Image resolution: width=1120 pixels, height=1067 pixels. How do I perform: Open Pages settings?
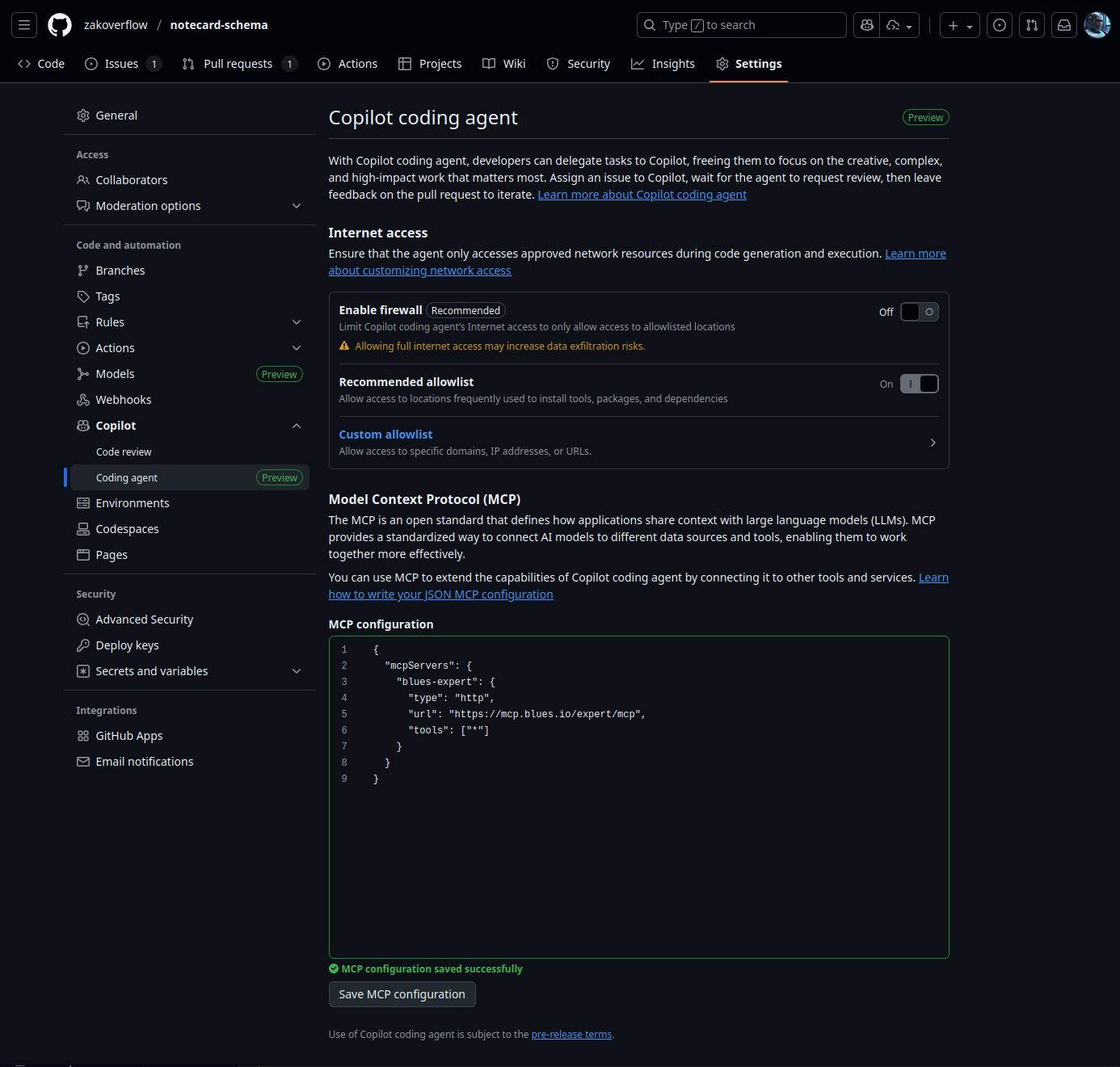pos(190,555)
